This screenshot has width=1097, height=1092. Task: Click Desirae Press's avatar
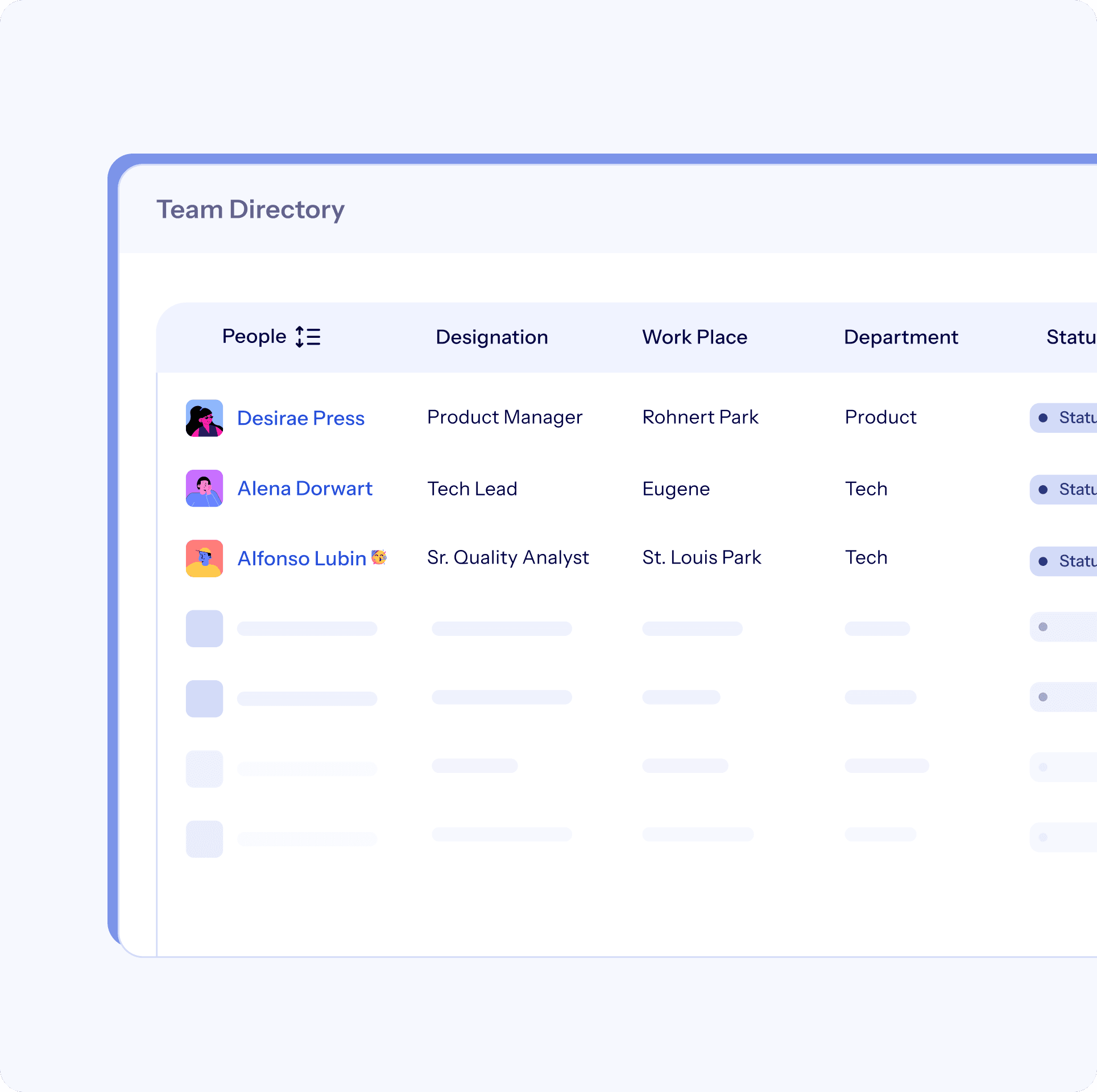[x=204, y=418]
